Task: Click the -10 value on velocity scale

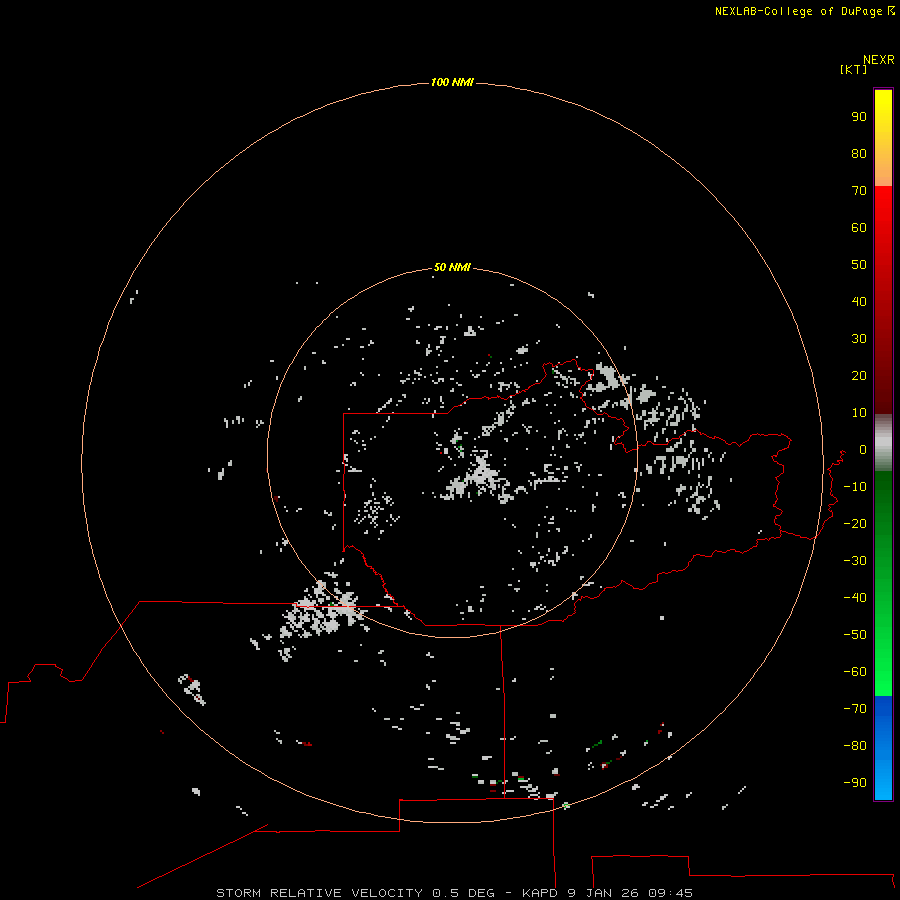Action: pos(855,487)
